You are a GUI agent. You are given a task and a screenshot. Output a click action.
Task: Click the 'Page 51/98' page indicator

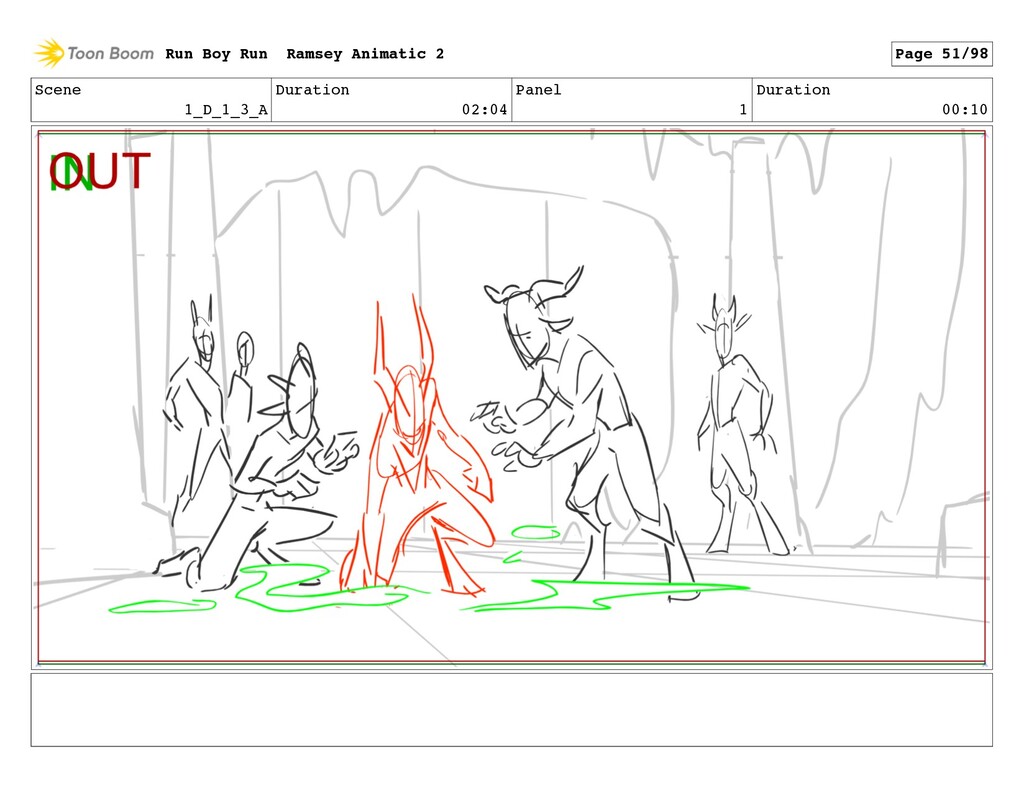[941, 54]
